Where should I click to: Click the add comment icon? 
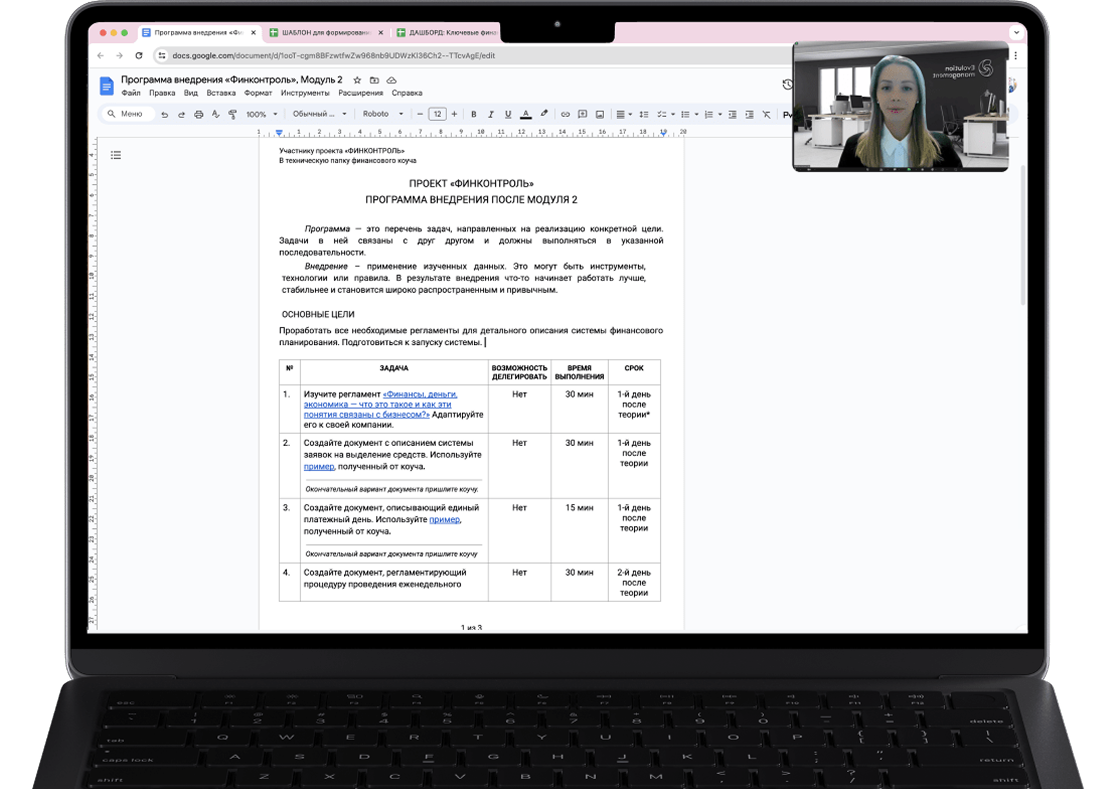pos(583,114)
